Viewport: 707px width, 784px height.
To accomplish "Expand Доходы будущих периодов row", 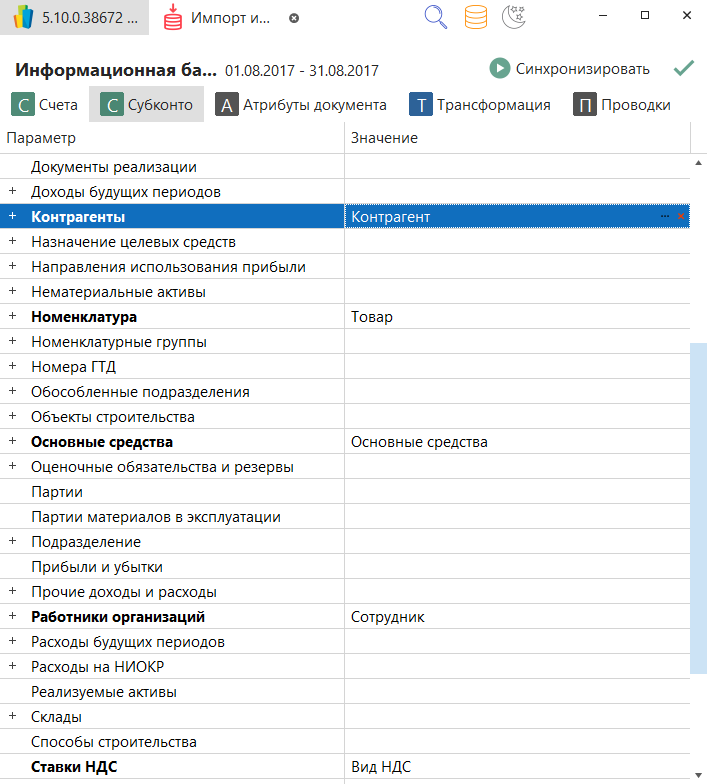I will click(x=13, y=192).
